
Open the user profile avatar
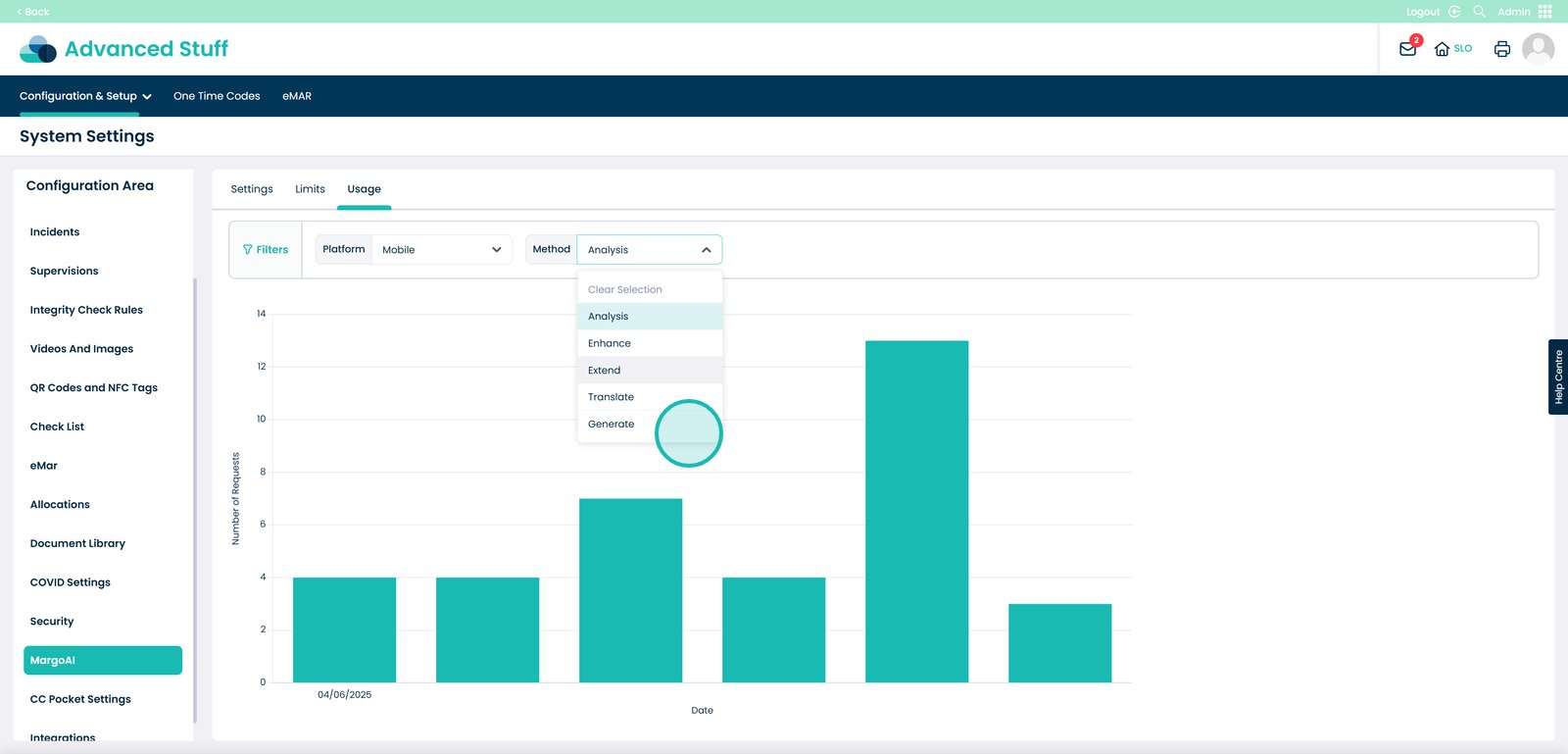(x=1538, y=49)
